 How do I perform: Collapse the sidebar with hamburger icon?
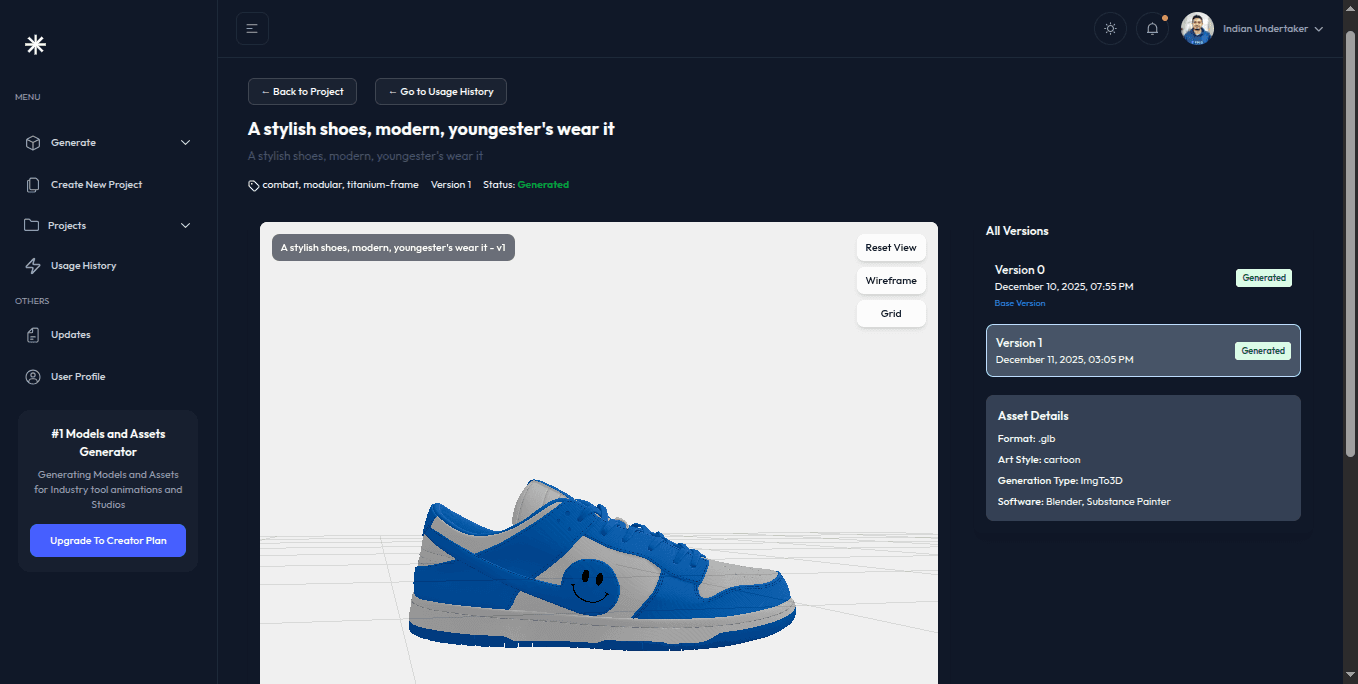coord(252,29)
